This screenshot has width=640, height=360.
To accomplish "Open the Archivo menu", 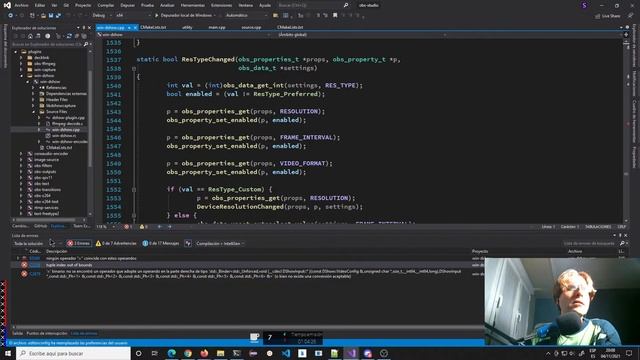I will pyautogui.click(x=22, y=5).
